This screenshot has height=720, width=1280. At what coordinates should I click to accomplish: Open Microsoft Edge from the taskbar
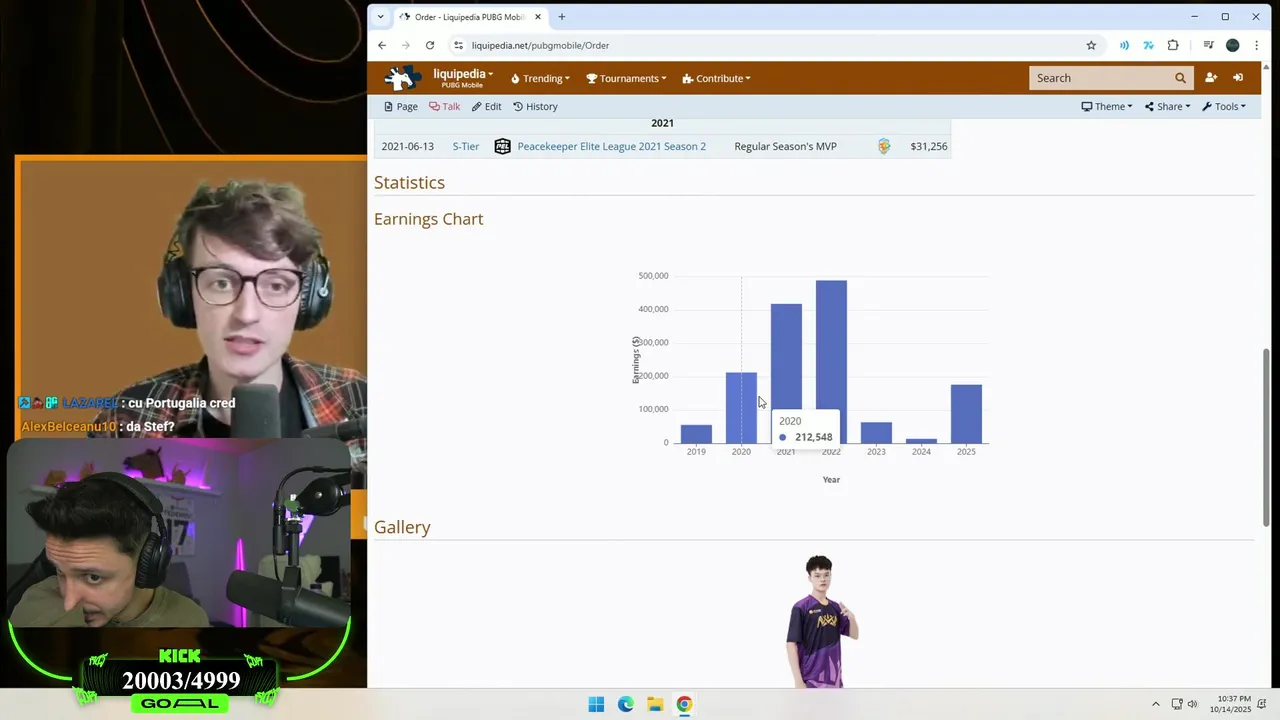(625, 704)
